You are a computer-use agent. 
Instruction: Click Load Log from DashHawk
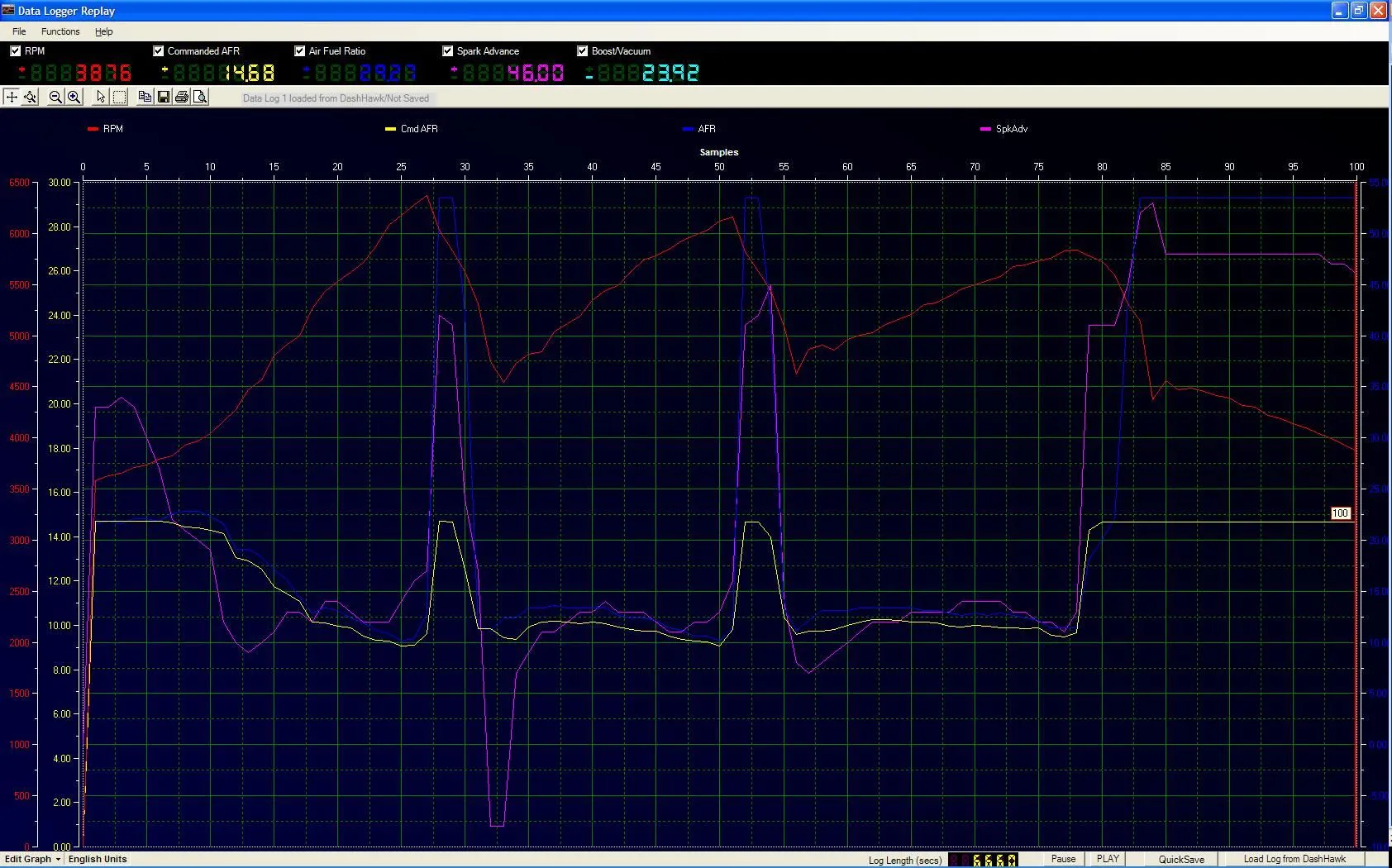pos(1294,859)
